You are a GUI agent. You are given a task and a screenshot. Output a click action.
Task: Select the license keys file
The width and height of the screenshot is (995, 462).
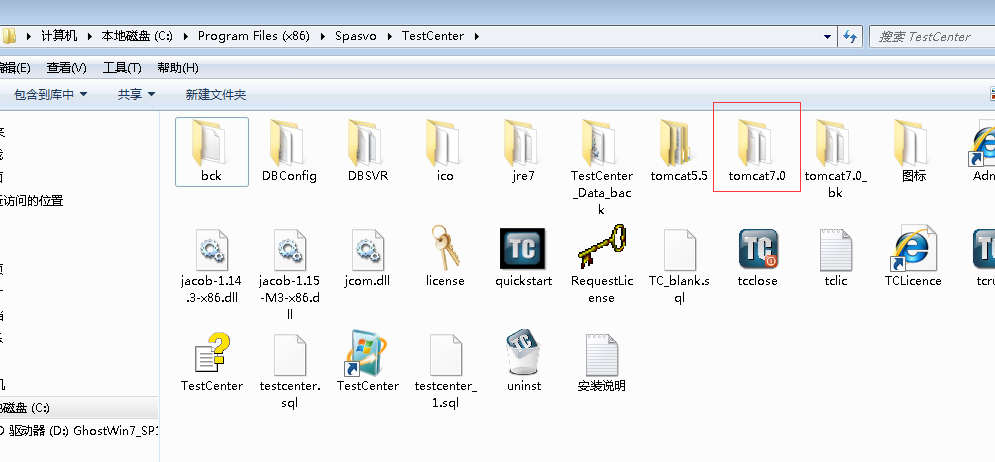445,250
